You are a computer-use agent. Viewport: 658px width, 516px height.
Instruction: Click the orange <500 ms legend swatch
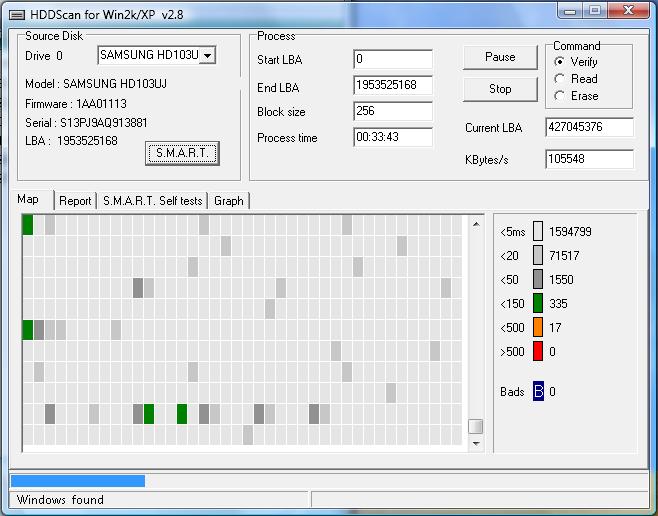click(x=538, y=327)
